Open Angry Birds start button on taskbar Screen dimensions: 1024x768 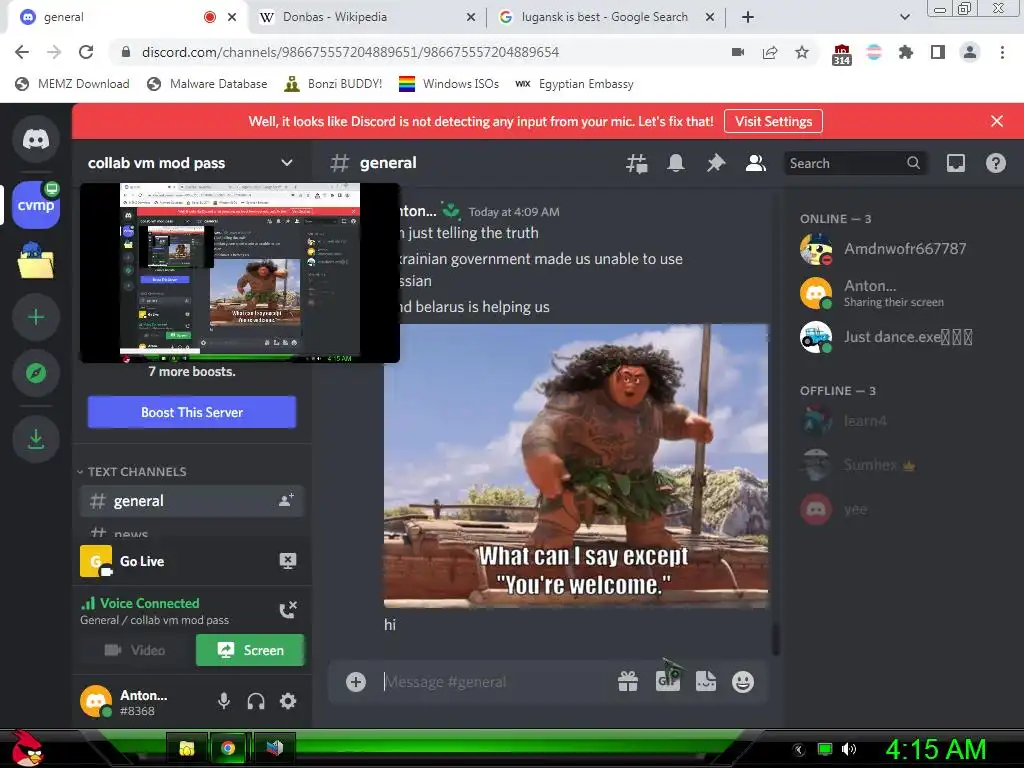27,748
